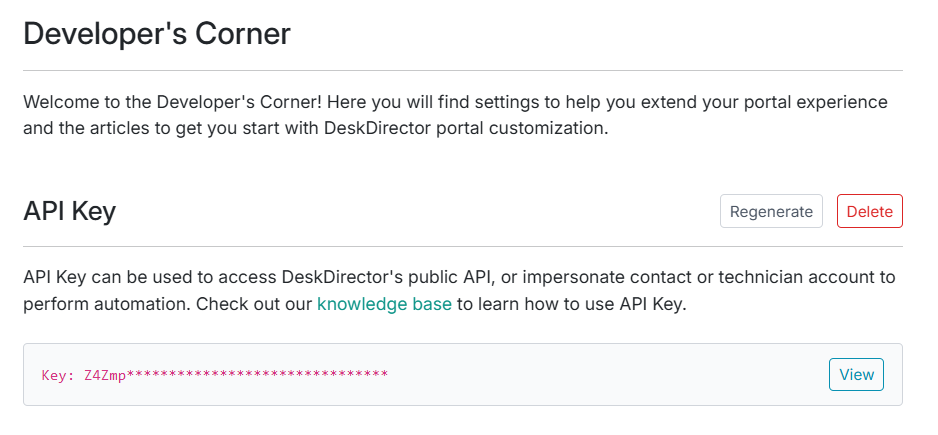
Task: Select the API Key section heading
Action: pyautogui.click(x=70, y=211)
